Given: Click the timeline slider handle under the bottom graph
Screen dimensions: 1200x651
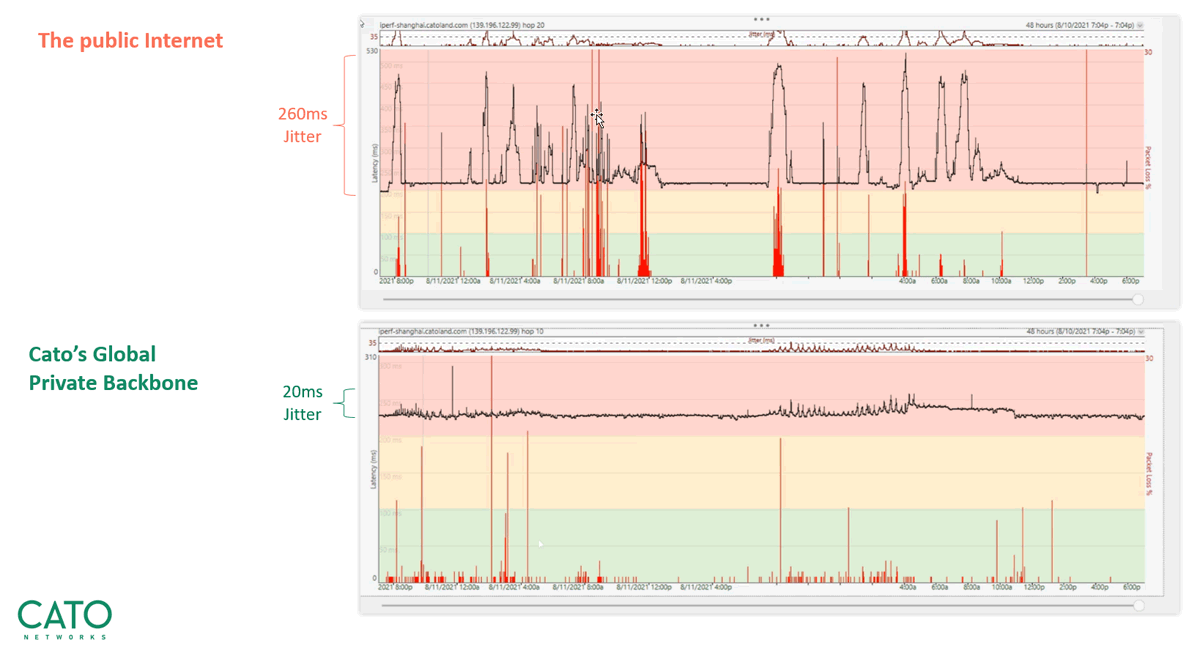Looking at the screenshot, I should coord(1138,605).
